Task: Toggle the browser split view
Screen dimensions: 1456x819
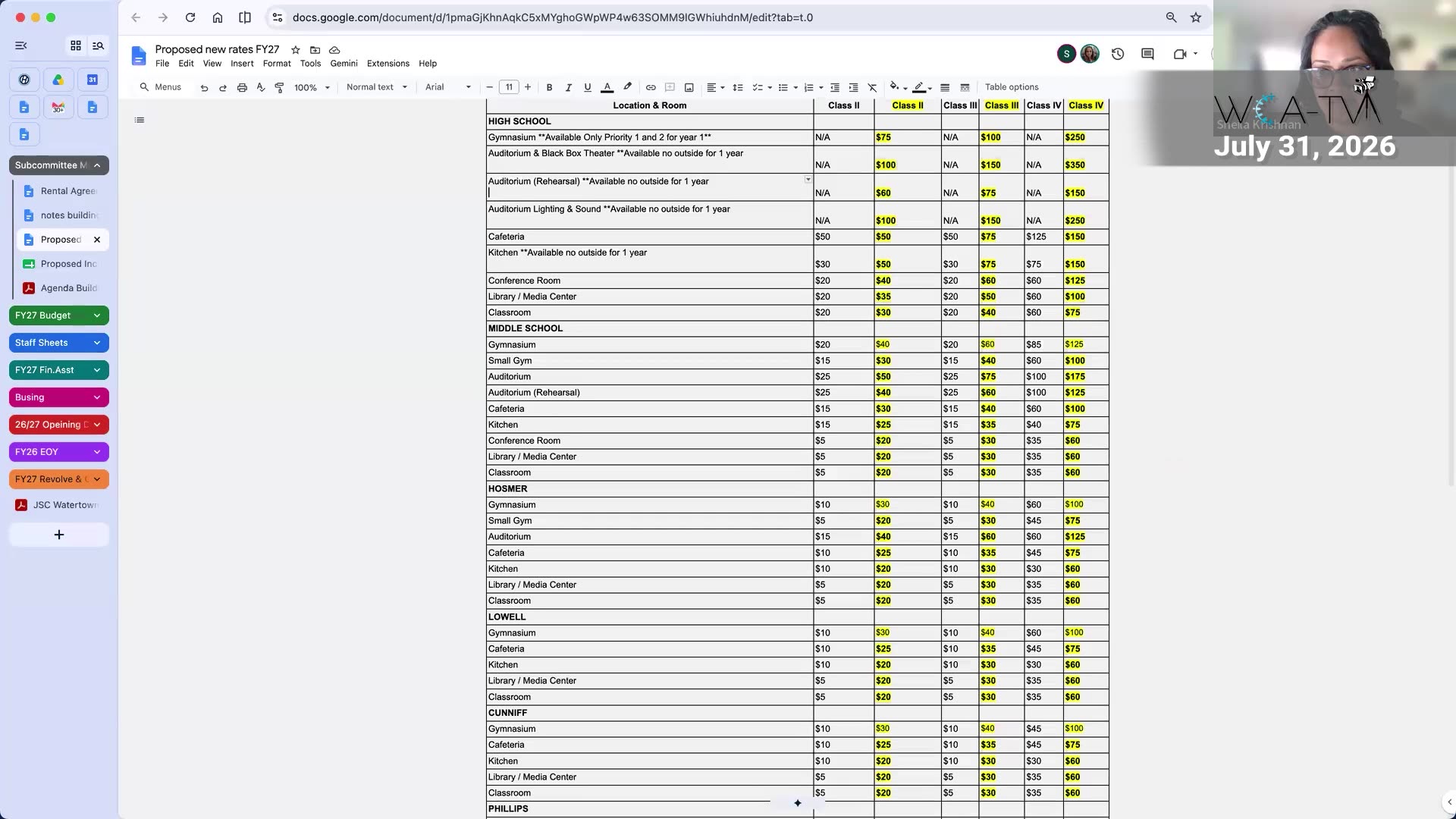Action: pyautogui.click(x=245, y=17)
